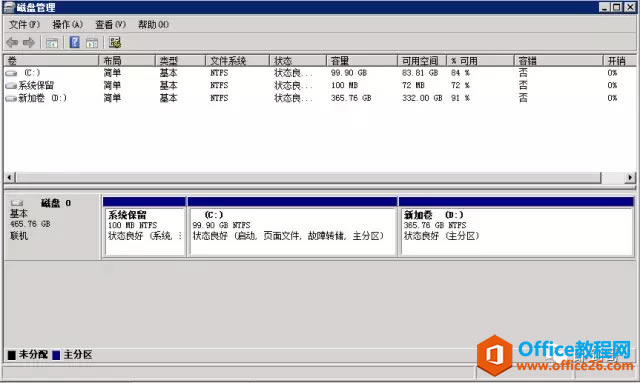Viewport: 640px width, 383px height.
Task: Click the blue Help question mark icon
Action: click(x=75, y=42)
